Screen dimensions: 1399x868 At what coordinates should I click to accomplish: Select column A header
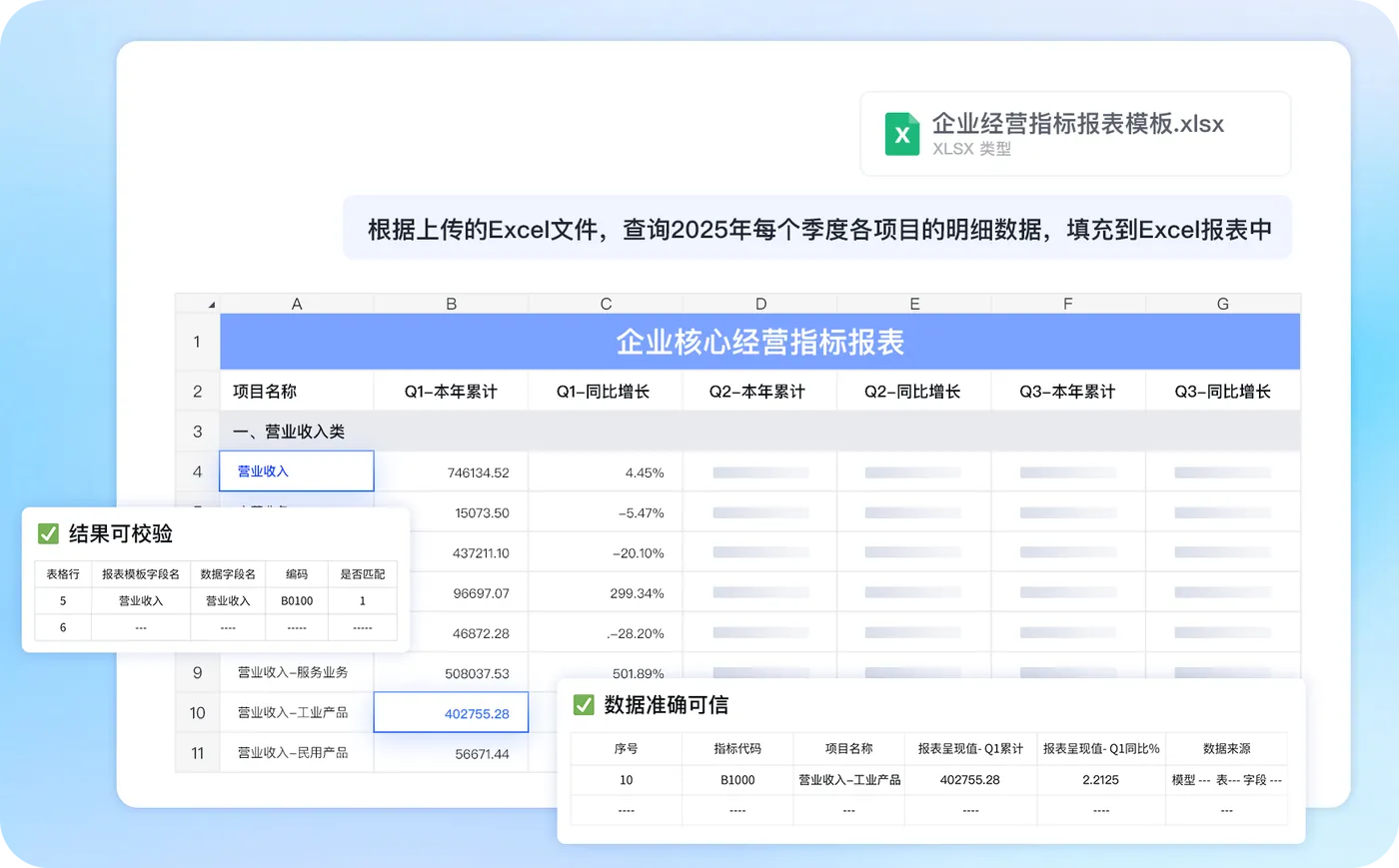[297, 304]
